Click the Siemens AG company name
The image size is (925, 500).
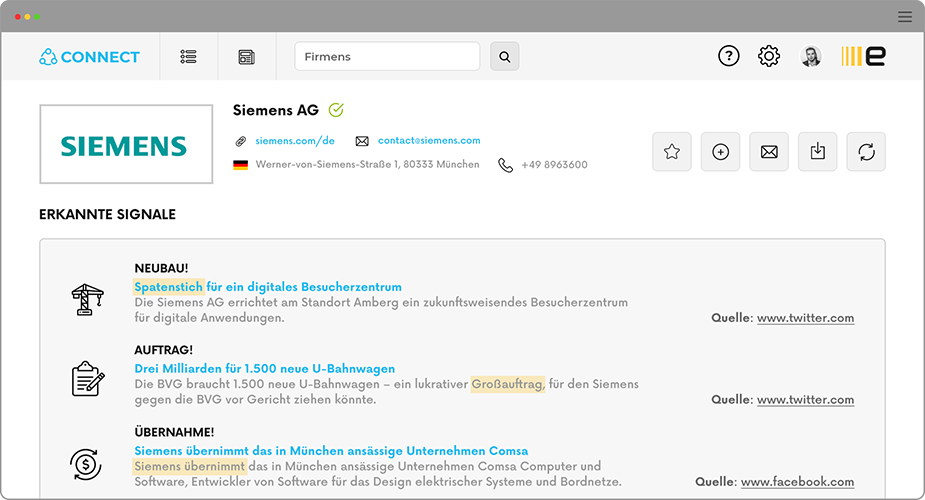(275, 110)
